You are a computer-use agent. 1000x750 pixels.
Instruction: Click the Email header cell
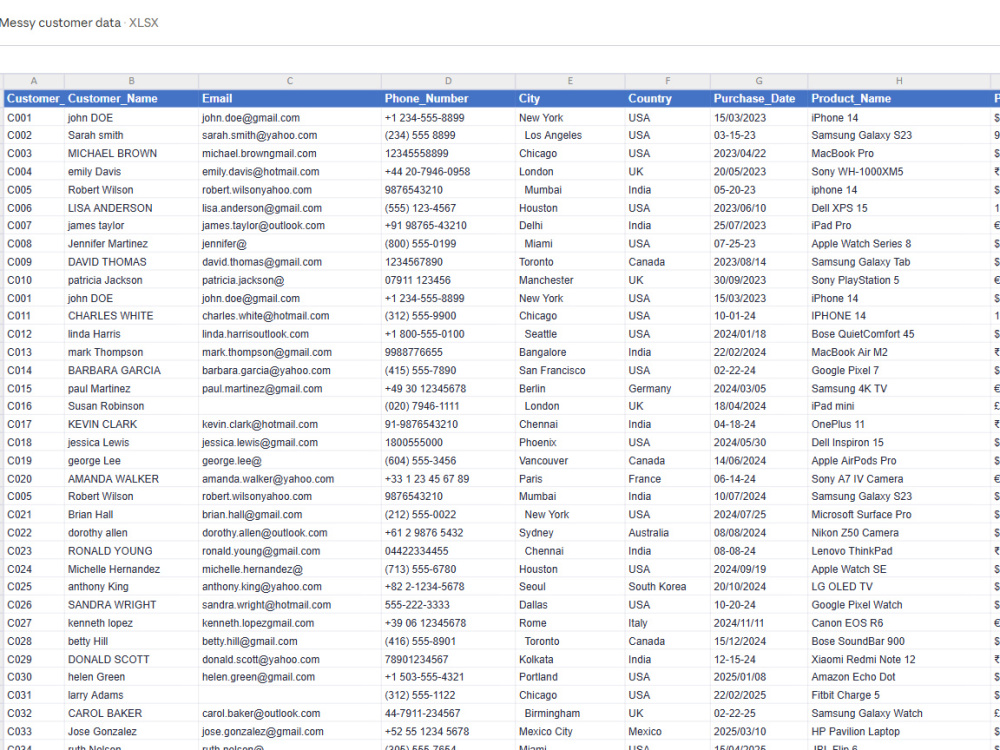[290, 99]
